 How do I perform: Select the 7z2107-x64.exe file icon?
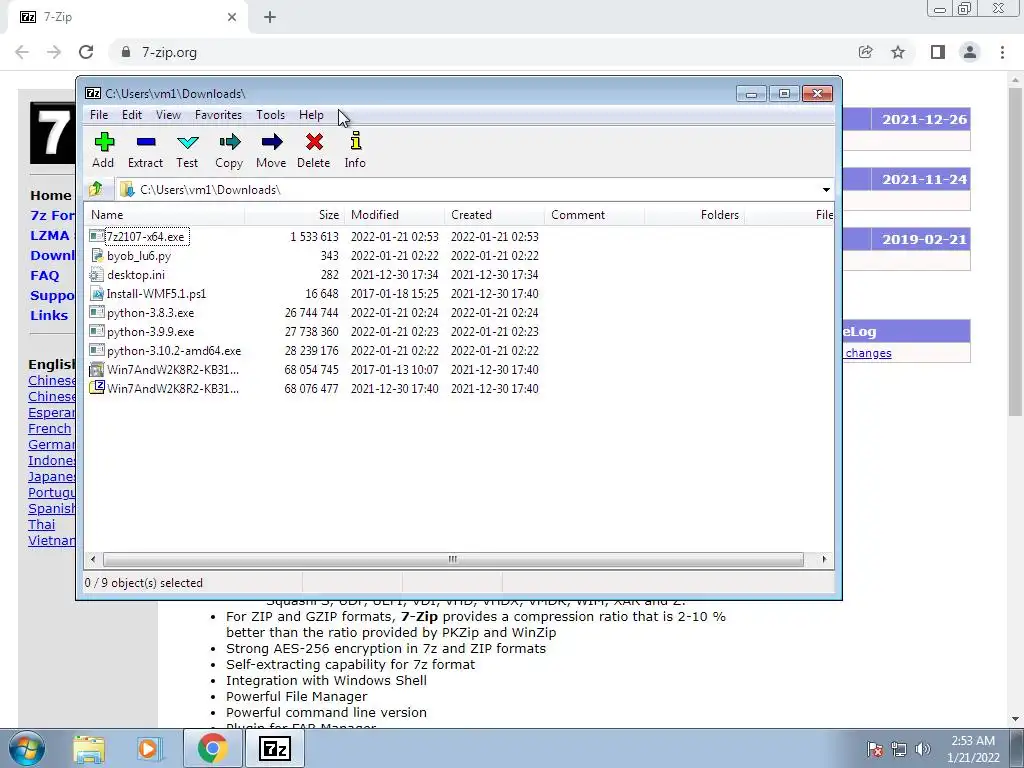(97, 236)
